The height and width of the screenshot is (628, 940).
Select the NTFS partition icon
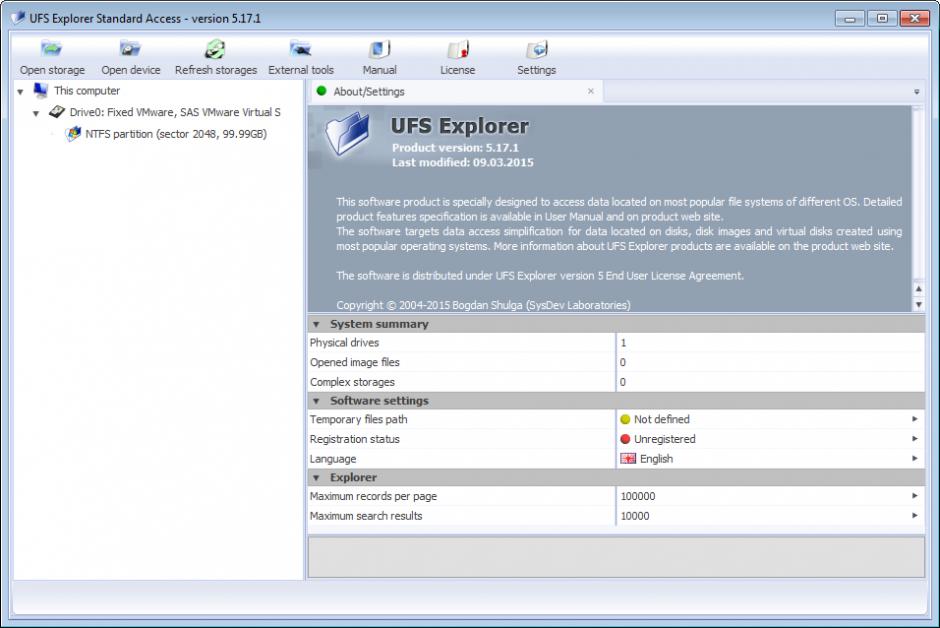[73, 134]
